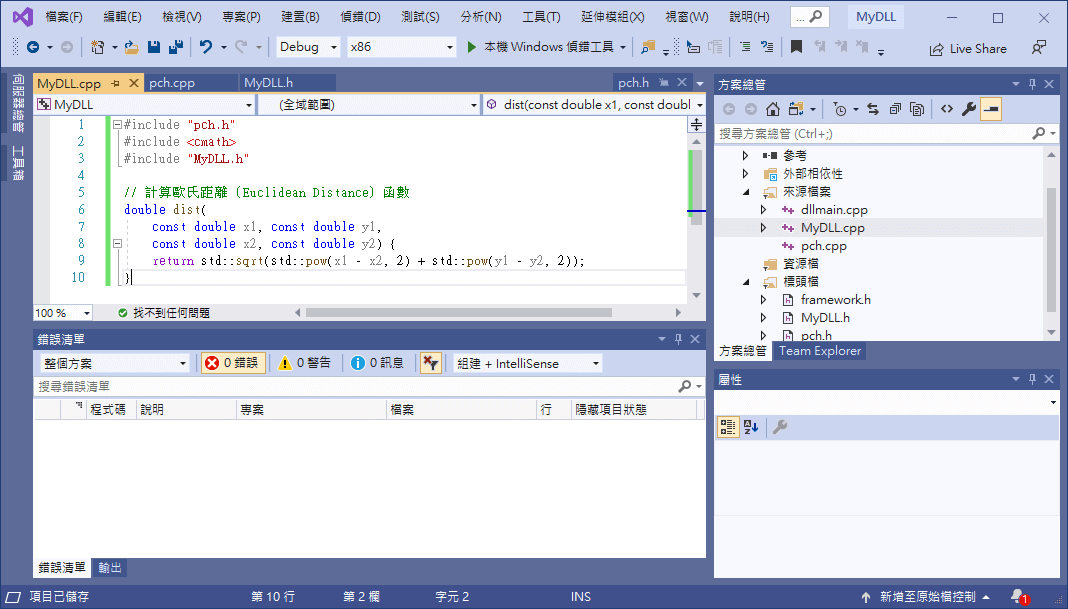Open the 偵錯(D) menu
This screenshot has width=1068, height=609.
pyautogui.click(x=360, y=17)
